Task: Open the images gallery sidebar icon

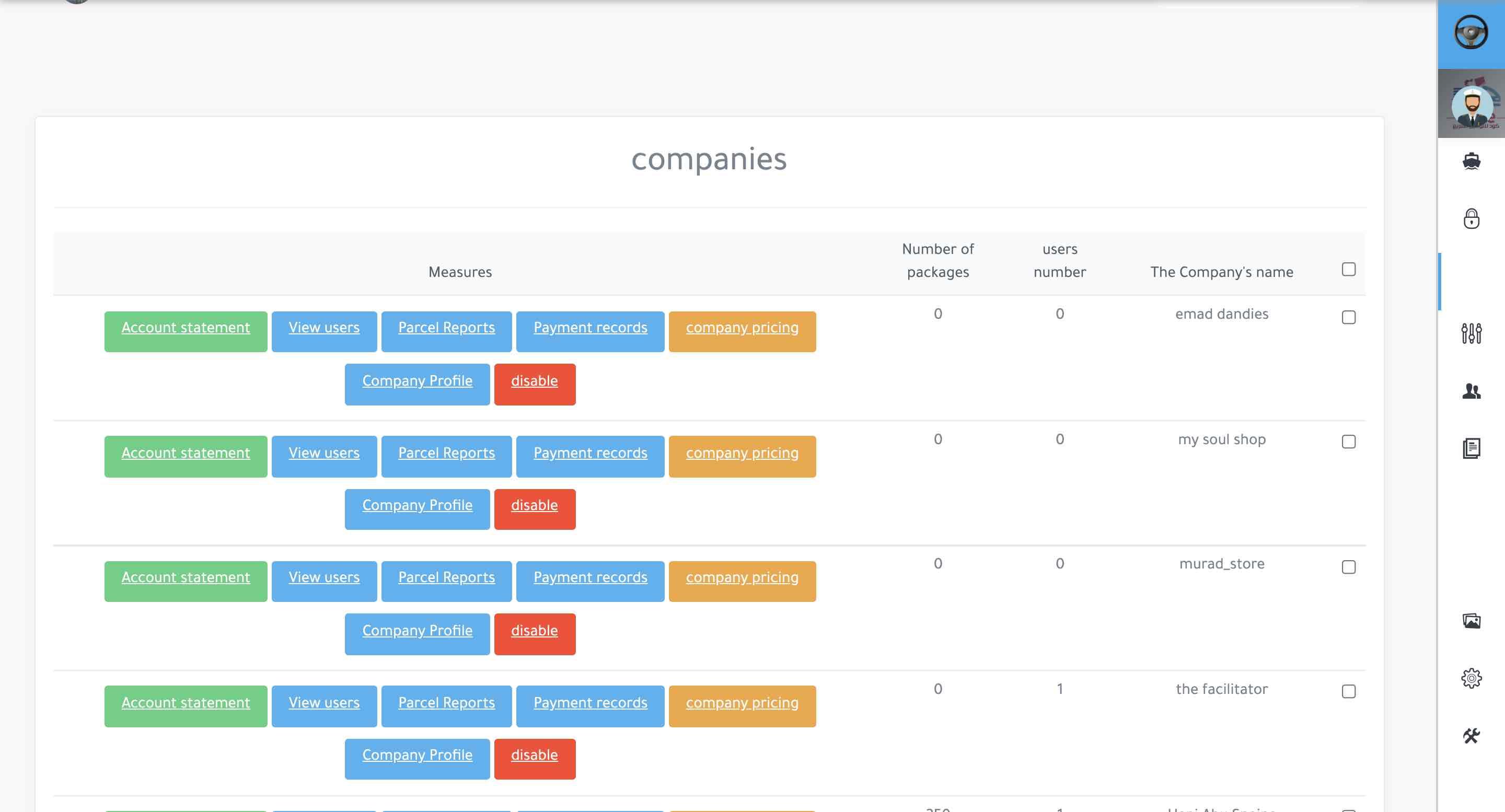Action: tap(1471, 620)
